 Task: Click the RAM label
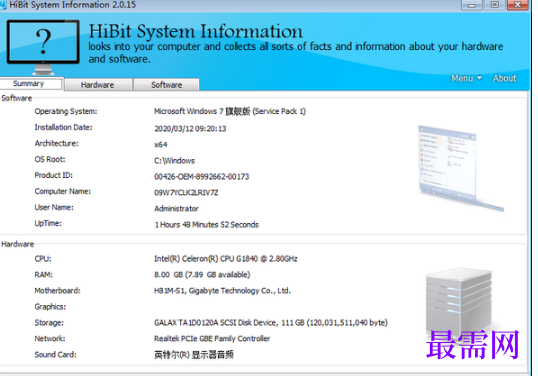coord(44,275)
